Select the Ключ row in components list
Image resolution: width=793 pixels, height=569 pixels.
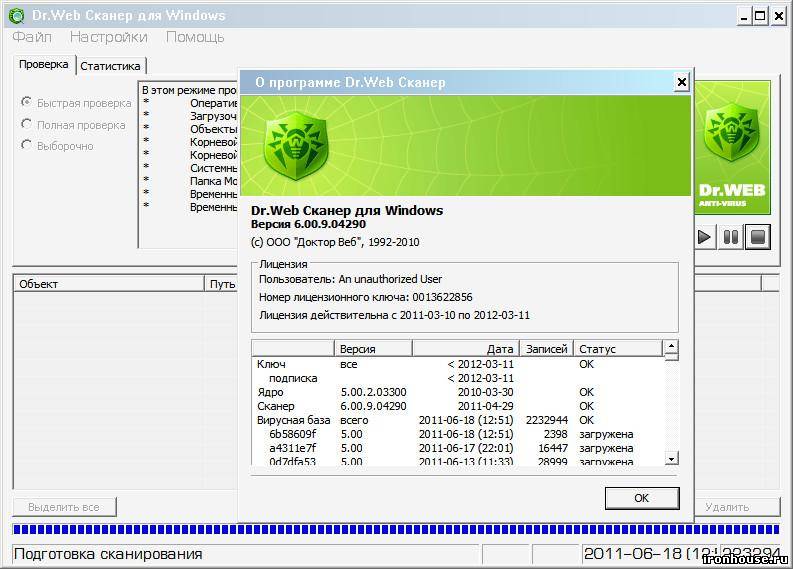[458, 364]
